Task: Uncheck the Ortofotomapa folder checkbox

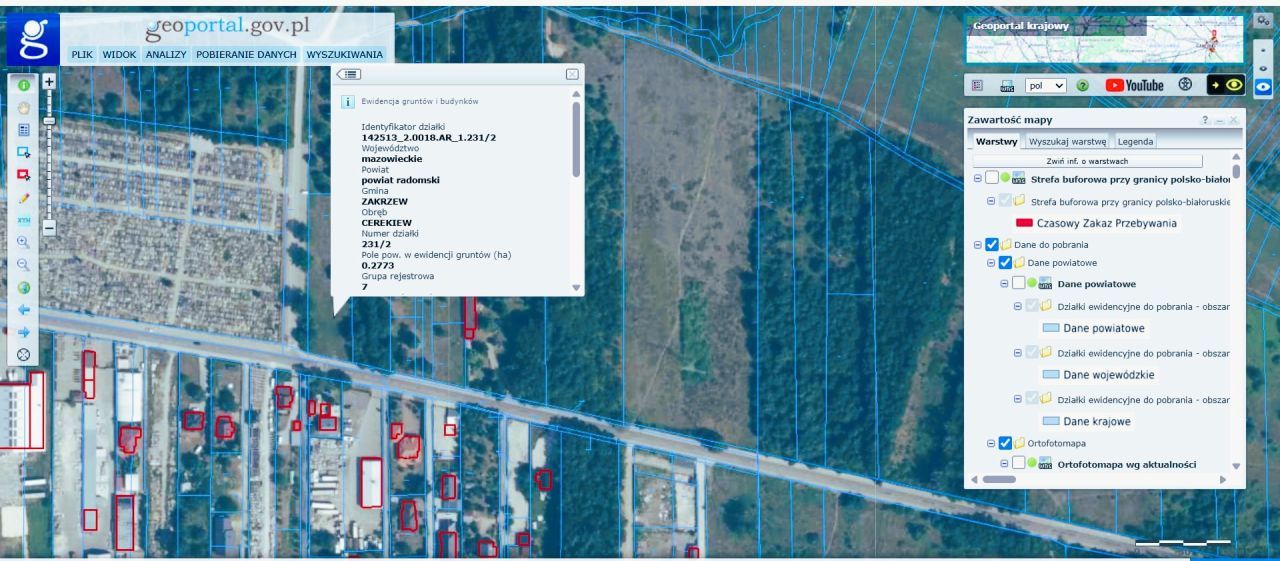Action: pos(1005,443)
